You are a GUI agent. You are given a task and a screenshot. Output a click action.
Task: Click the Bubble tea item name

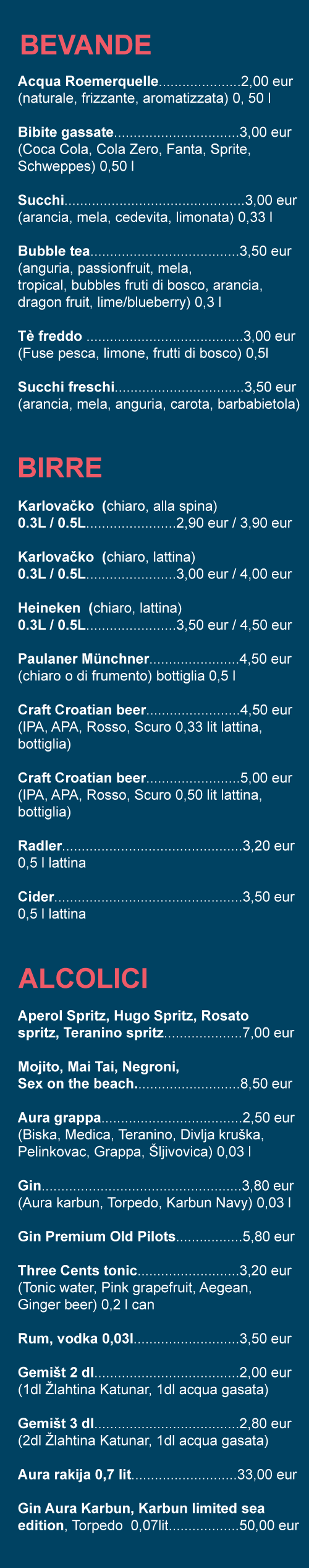pyautogui.click(x=54, y=251)
